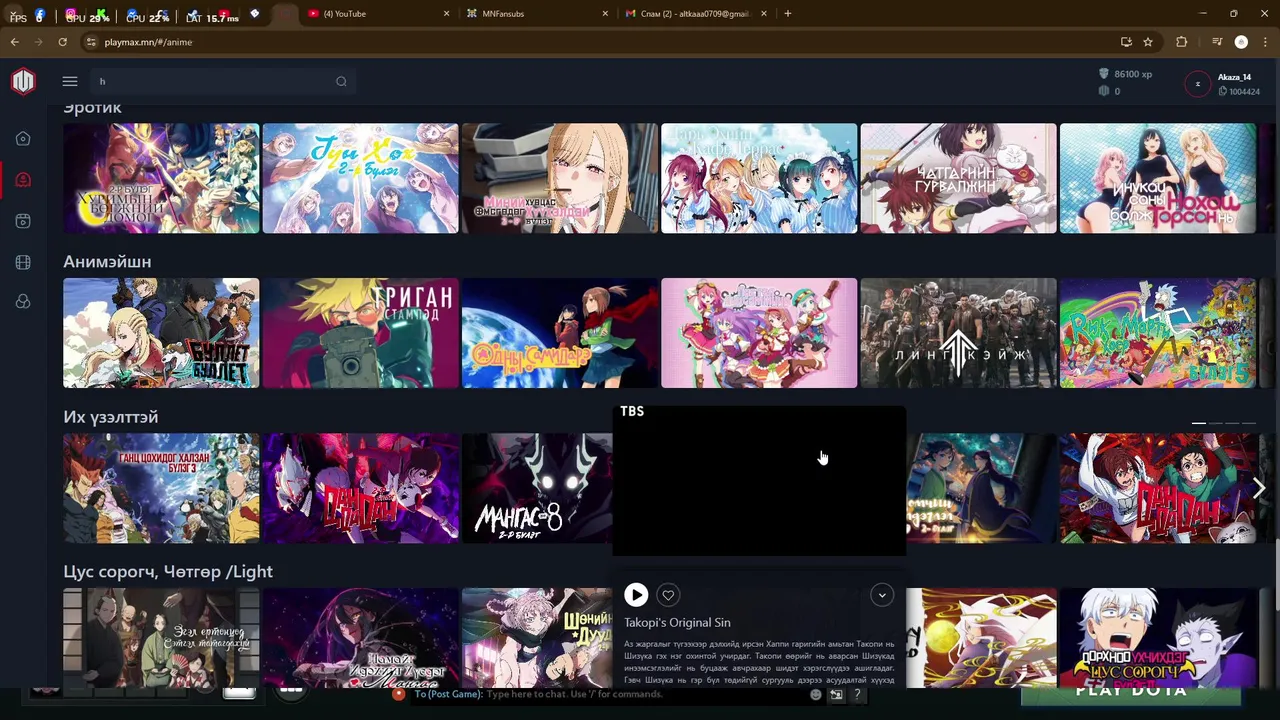Screen dimensions: 1280x720
Task: View site information icon
Action: coord(91,42)
